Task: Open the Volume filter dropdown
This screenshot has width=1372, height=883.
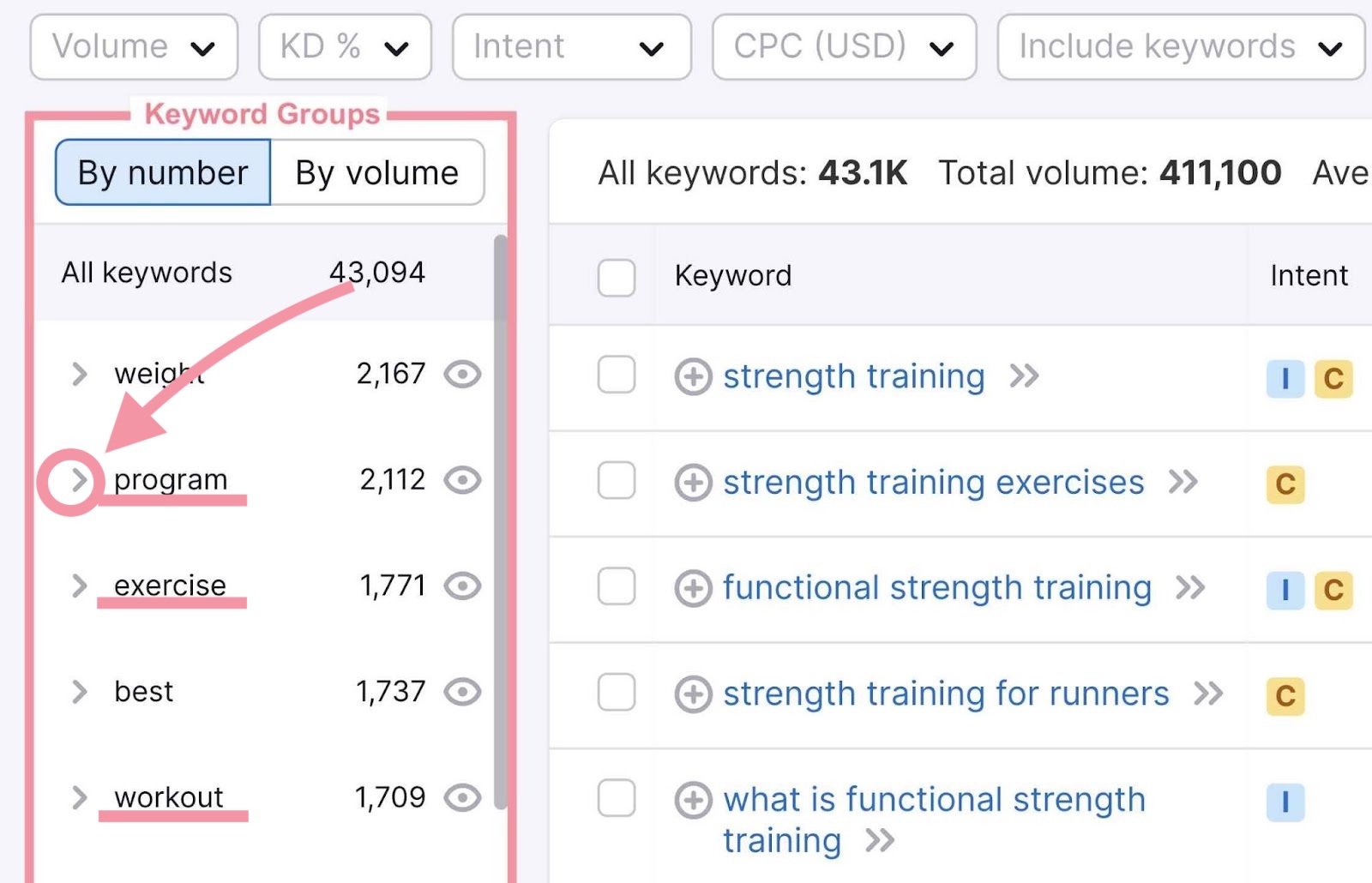Action: 134,47
